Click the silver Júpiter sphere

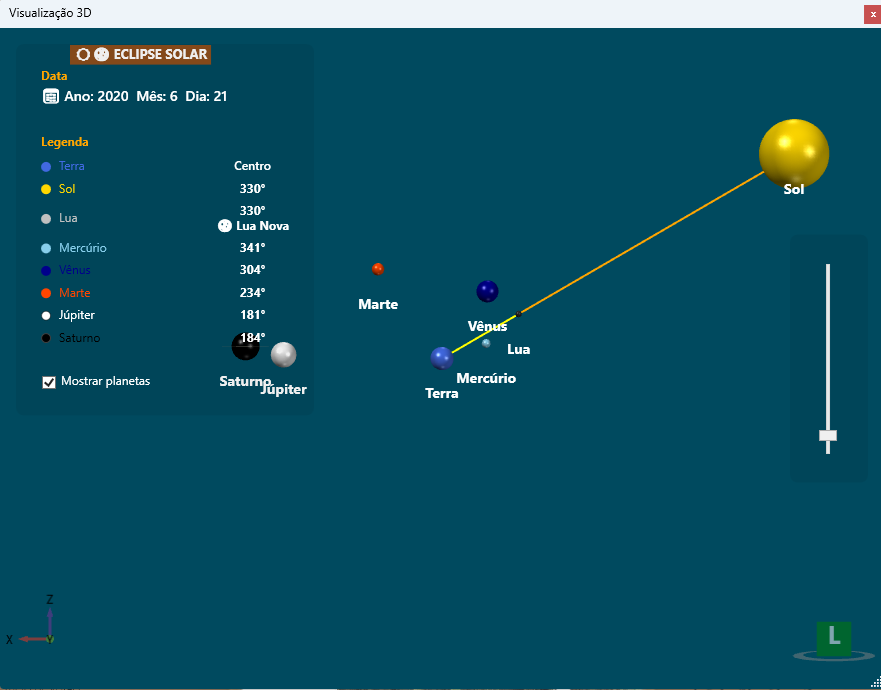tap(284, 354)
